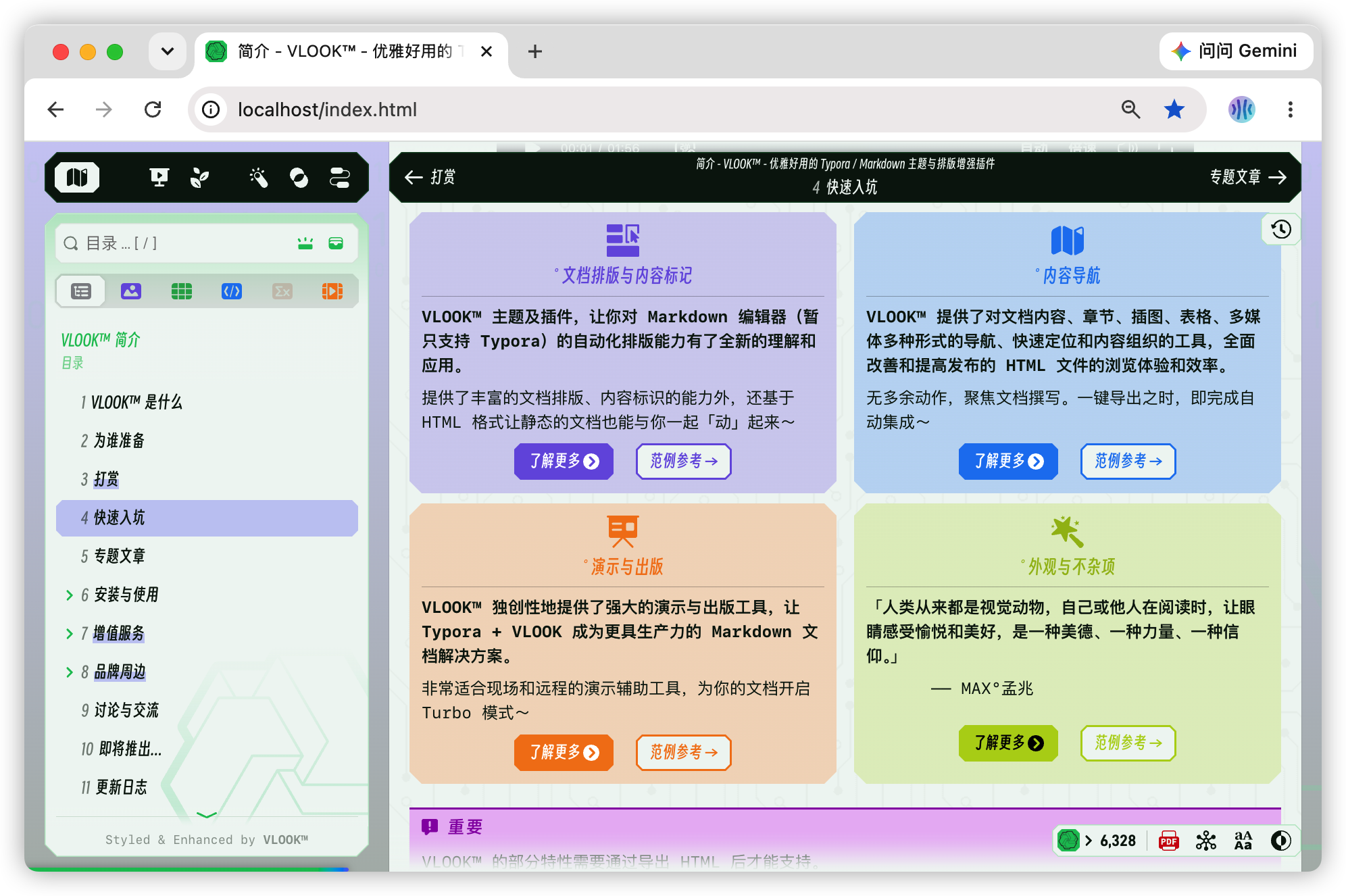Click green 了解更多 under 外观与不杂项
The height and width of the screenshot is (896, 1346).
[1008, 743]
